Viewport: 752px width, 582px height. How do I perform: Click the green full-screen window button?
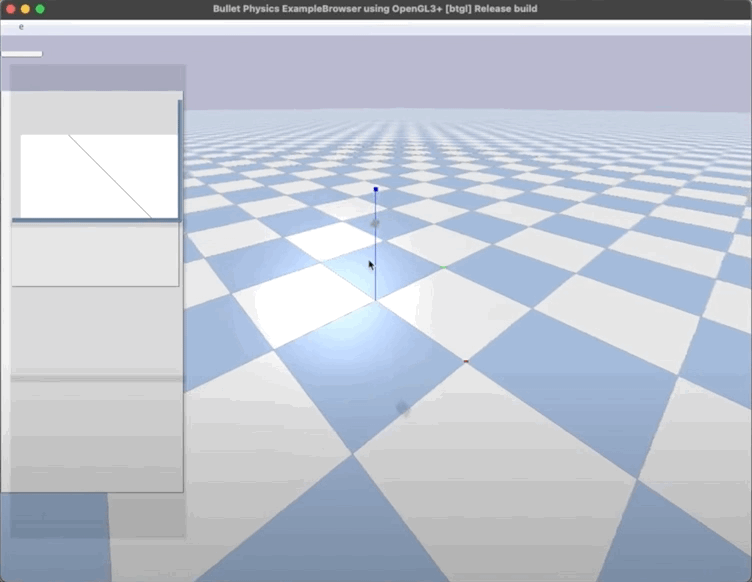pyautogui.click(x=40, y=9)
